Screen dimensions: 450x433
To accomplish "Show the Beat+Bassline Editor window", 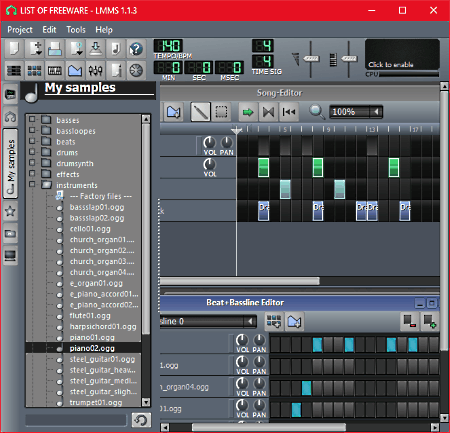I will (35, 70).
